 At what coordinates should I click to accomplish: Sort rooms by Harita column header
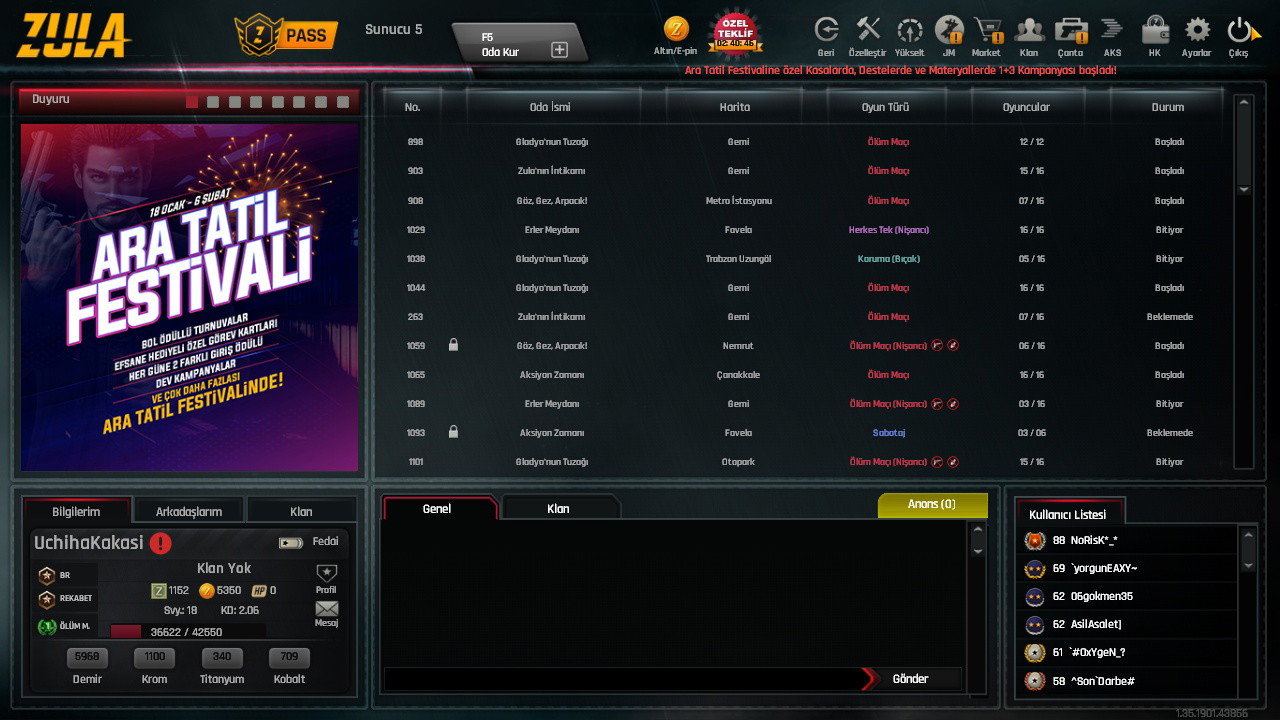pos(735,107)
